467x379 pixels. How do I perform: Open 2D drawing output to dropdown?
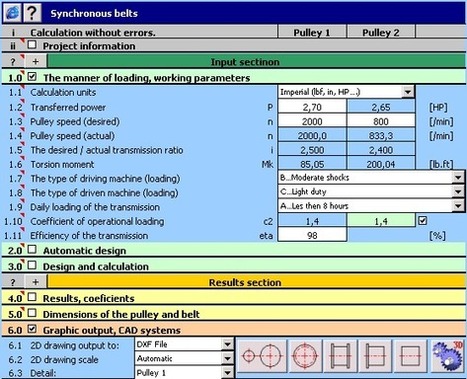tap(227, 344)
